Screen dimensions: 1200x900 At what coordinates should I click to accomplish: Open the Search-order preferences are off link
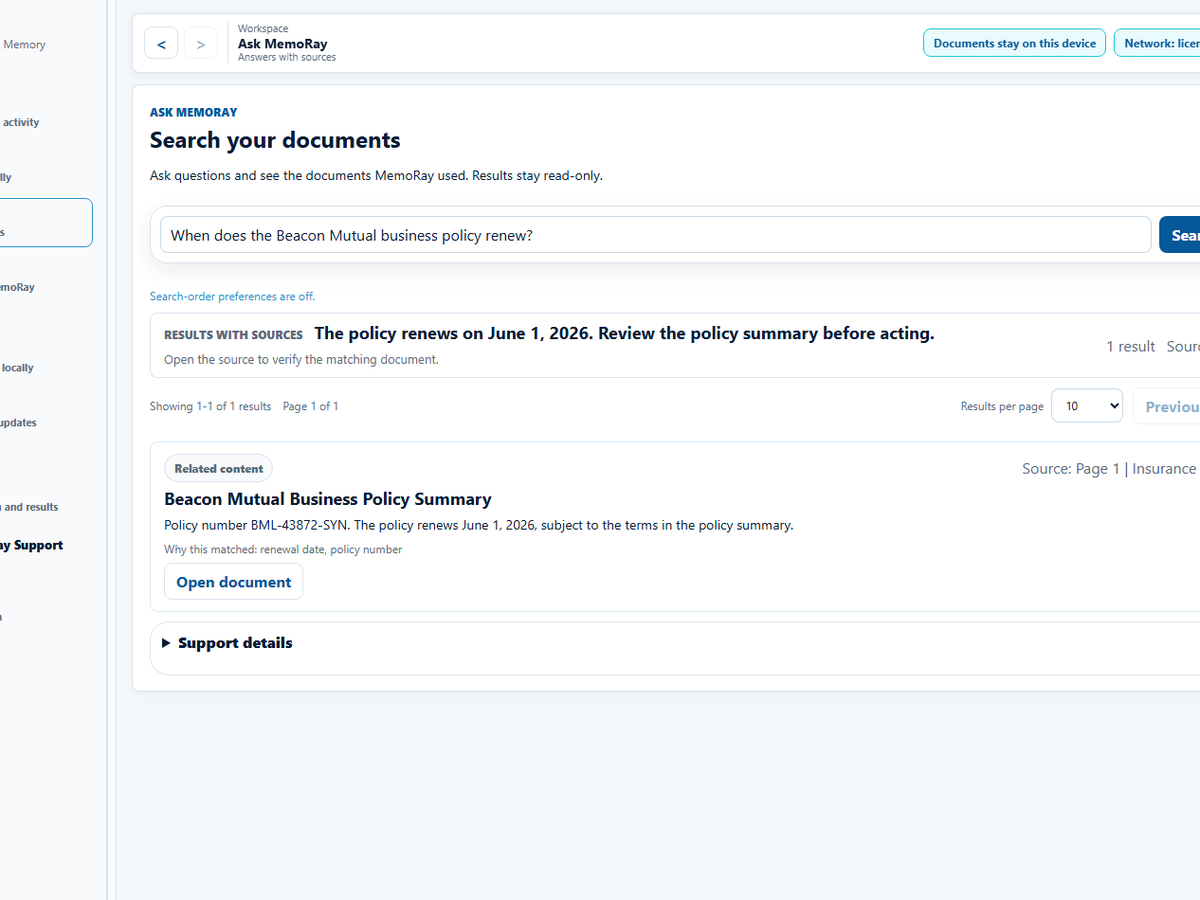tap(232, 296)
